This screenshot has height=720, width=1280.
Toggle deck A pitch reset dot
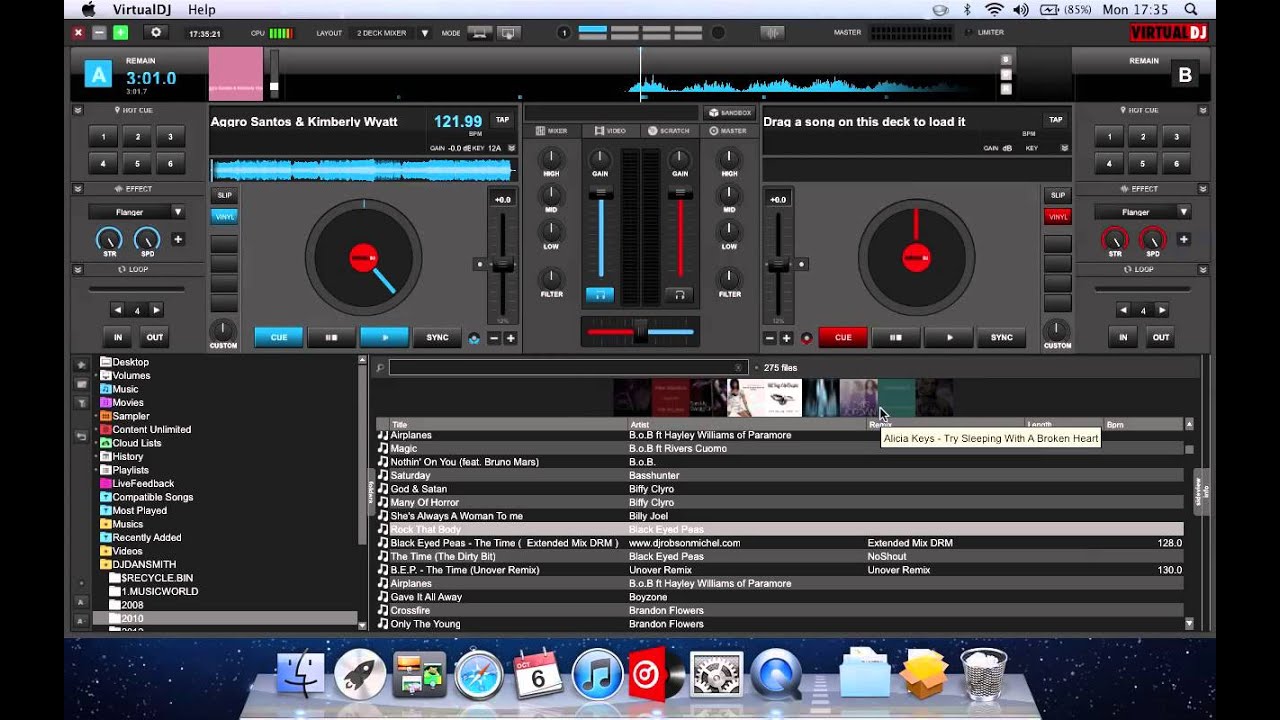coord(480,265)
